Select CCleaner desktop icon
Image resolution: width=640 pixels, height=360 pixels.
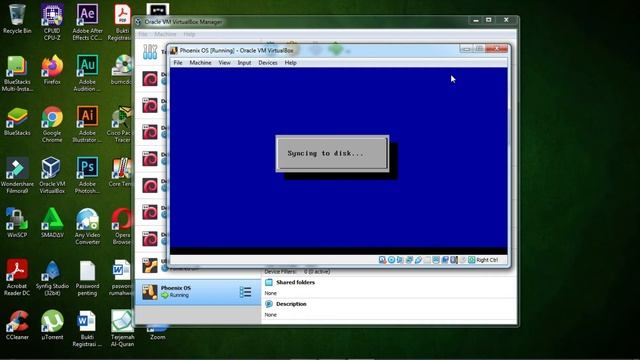[x=17, y=325]
